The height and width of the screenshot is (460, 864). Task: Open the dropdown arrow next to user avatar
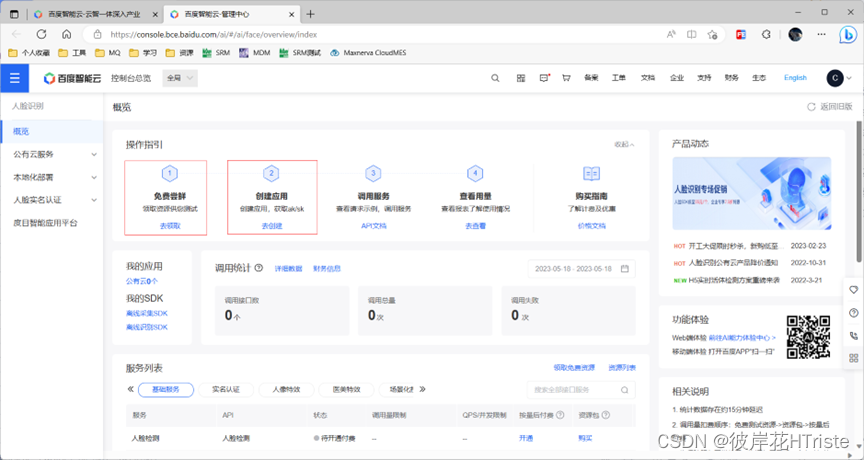click(849, 78)
